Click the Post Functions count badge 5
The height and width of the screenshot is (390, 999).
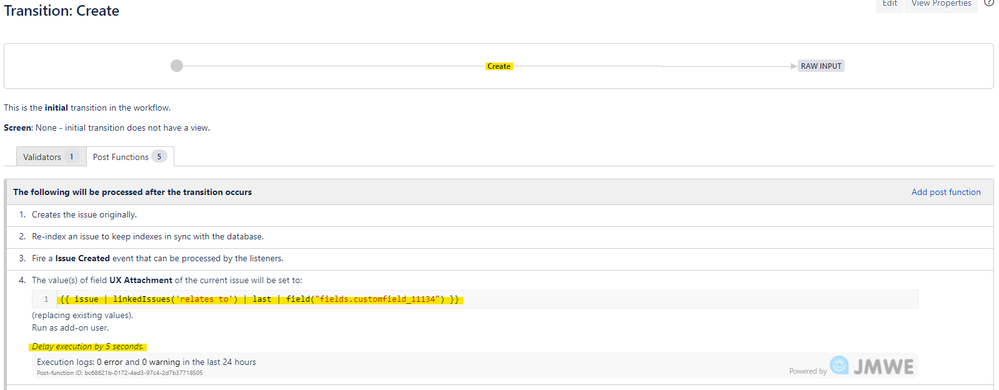159,157
